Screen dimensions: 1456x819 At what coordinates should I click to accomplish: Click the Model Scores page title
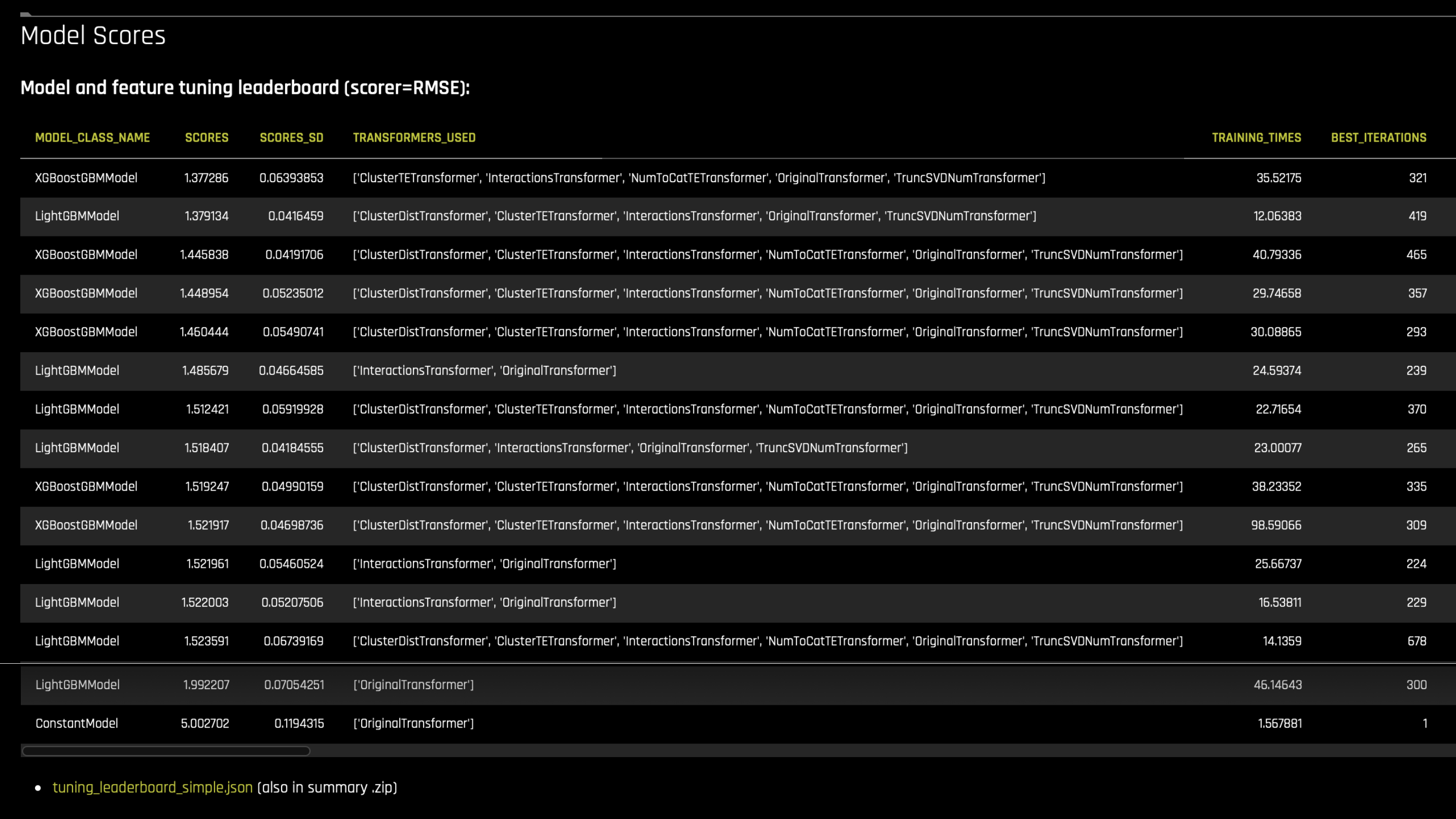click(93, 35)
